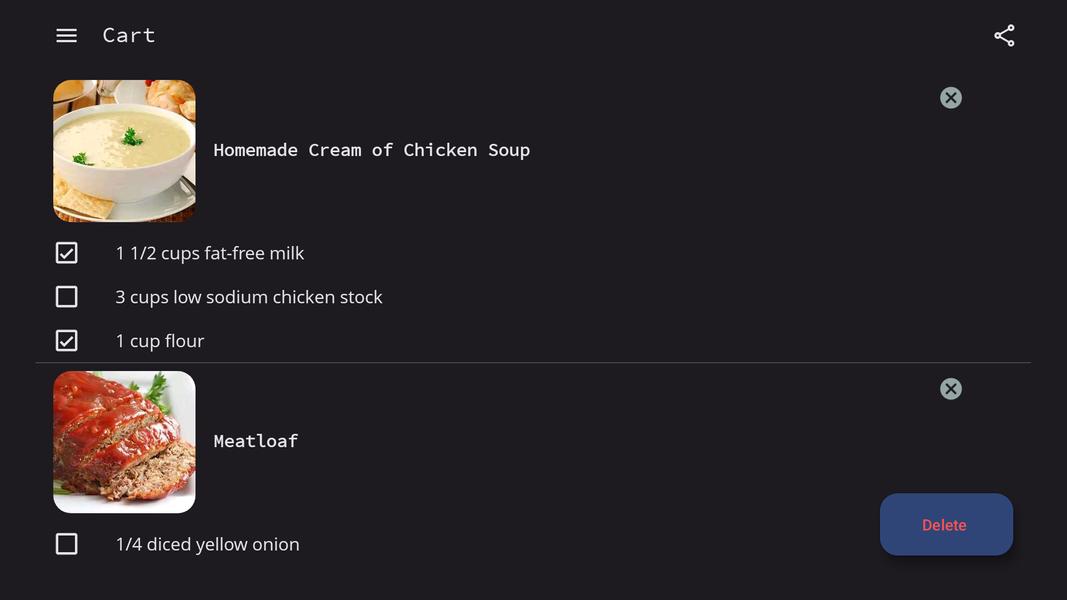
Task: Click the Cart page title
Action: click(x=129, y=35)
